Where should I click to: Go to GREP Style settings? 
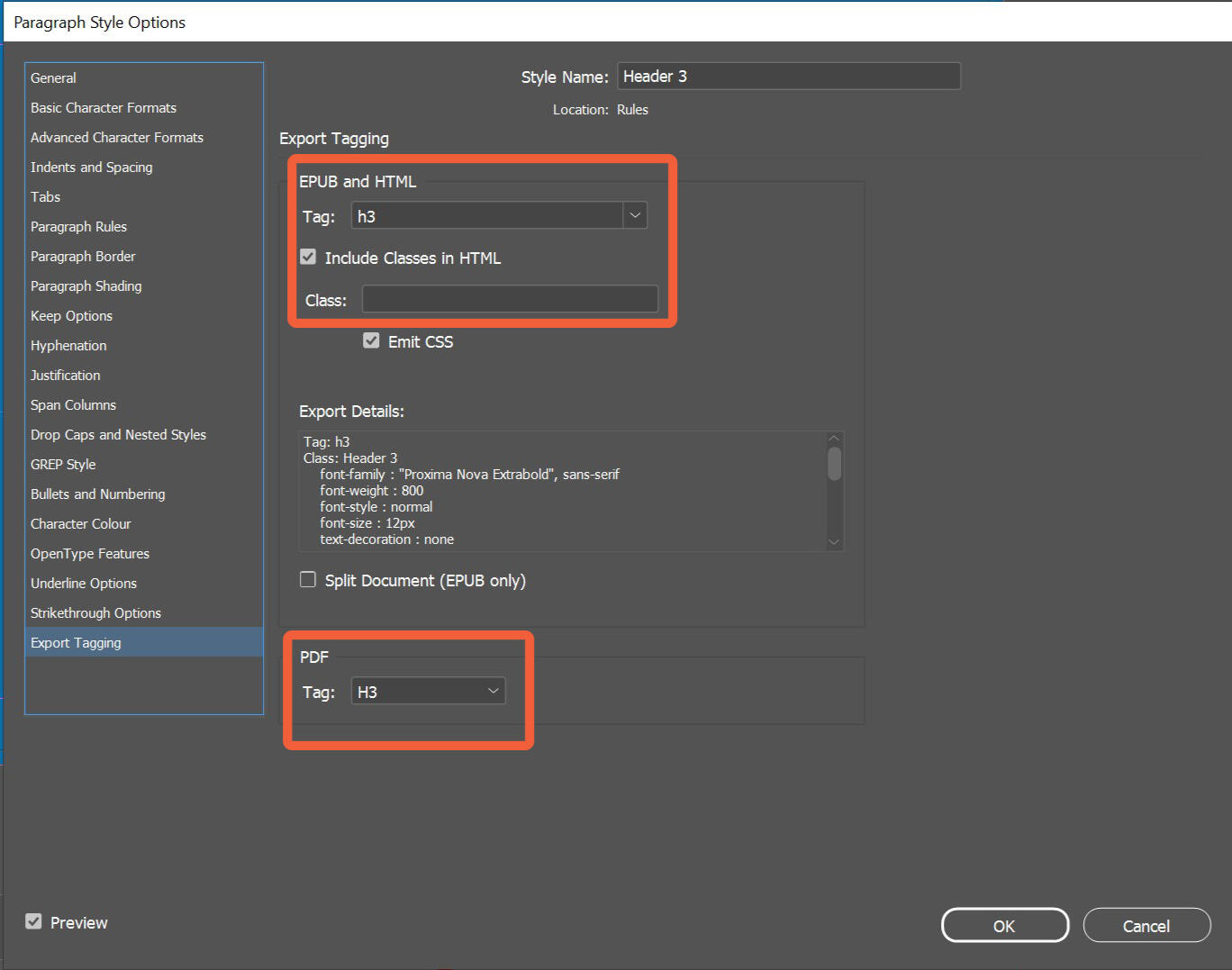point(63,464)
